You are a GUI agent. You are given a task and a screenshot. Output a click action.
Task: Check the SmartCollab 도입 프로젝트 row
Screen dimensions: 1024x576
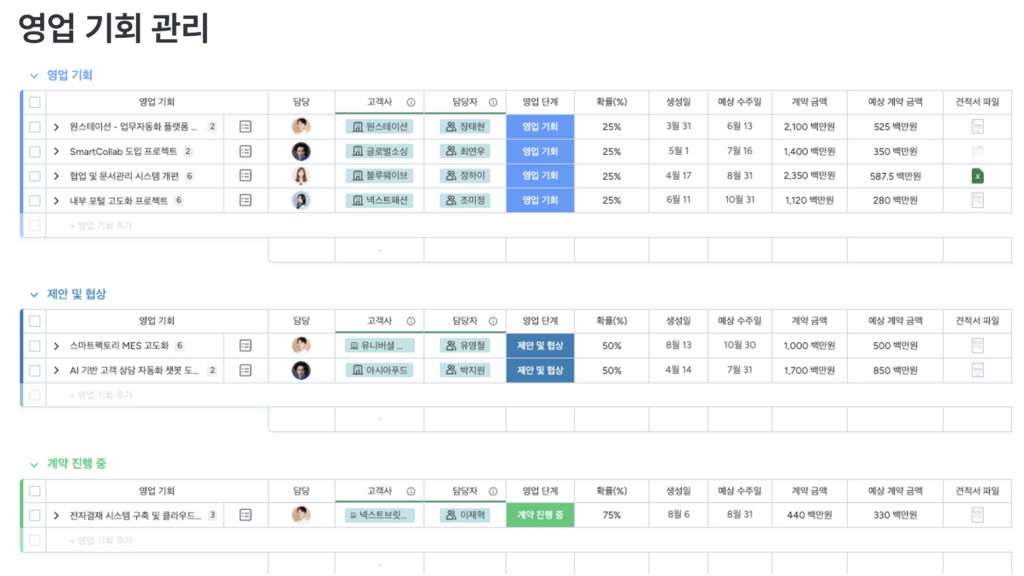35,152
